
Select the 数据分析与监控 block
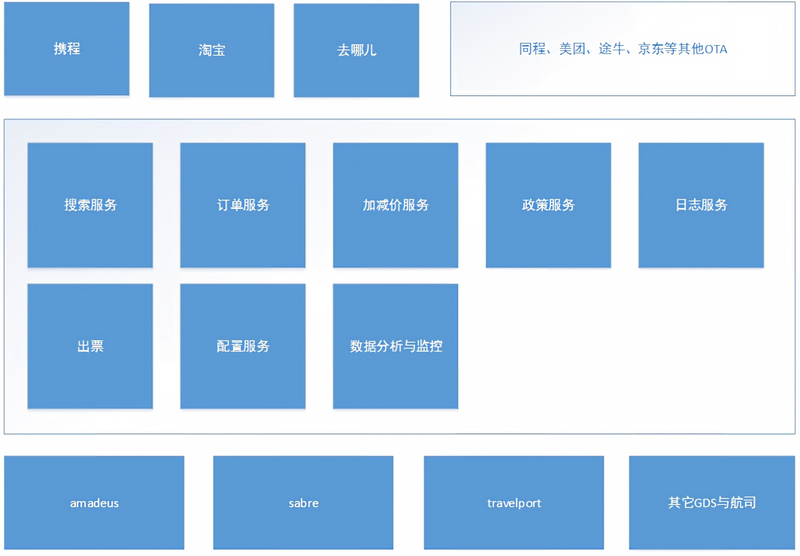[x=395, y=346]
